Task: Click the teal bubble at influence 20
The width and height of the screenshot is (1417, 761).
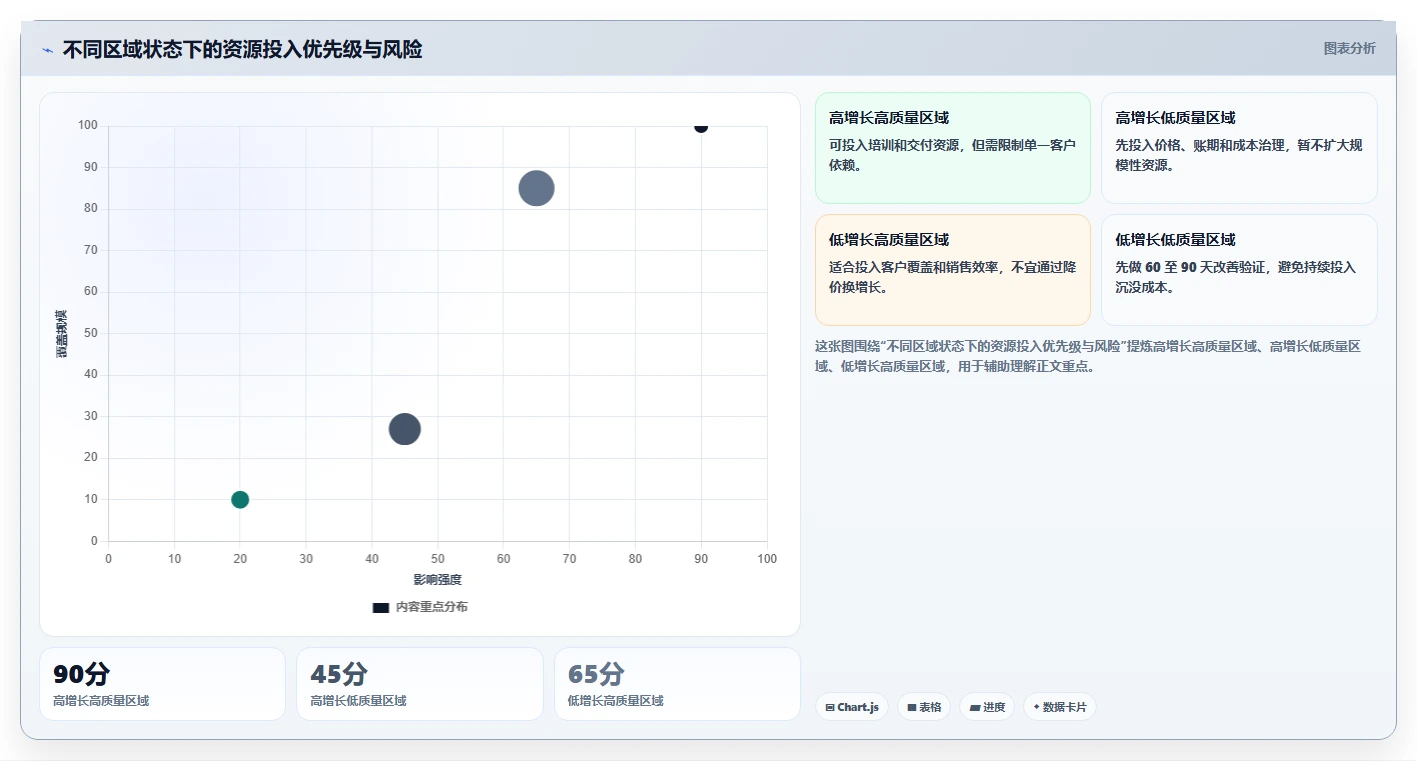Action: (x=240, y=500)
